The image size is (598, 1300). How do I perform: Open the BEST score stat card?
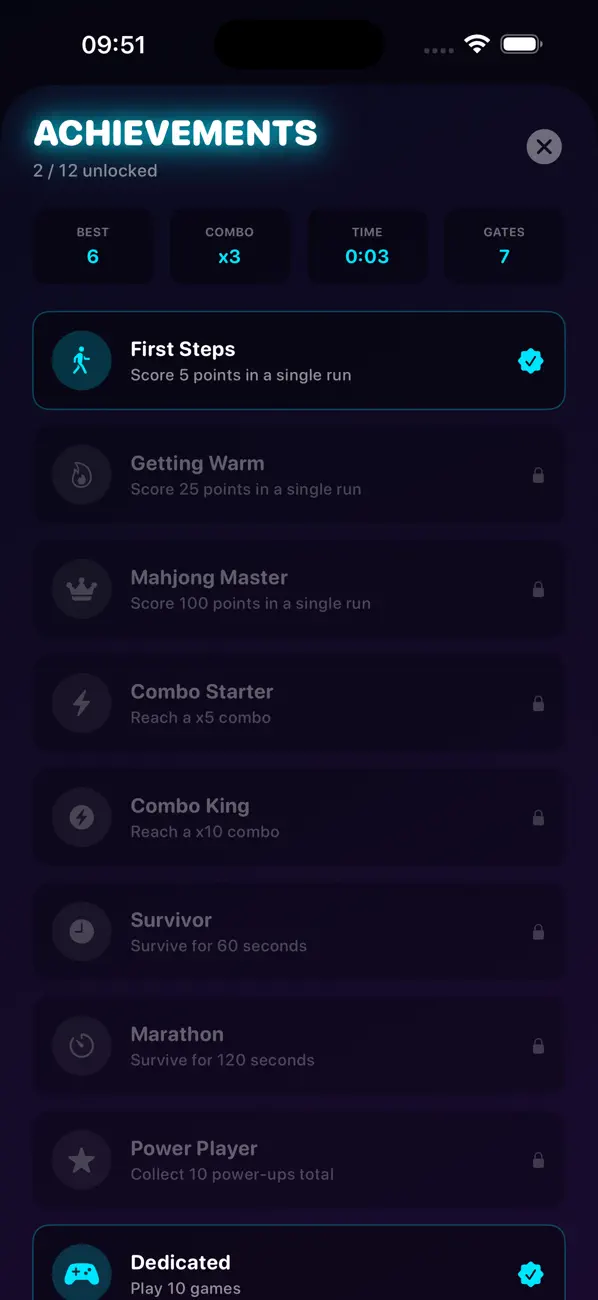click(x=93, y=245)
